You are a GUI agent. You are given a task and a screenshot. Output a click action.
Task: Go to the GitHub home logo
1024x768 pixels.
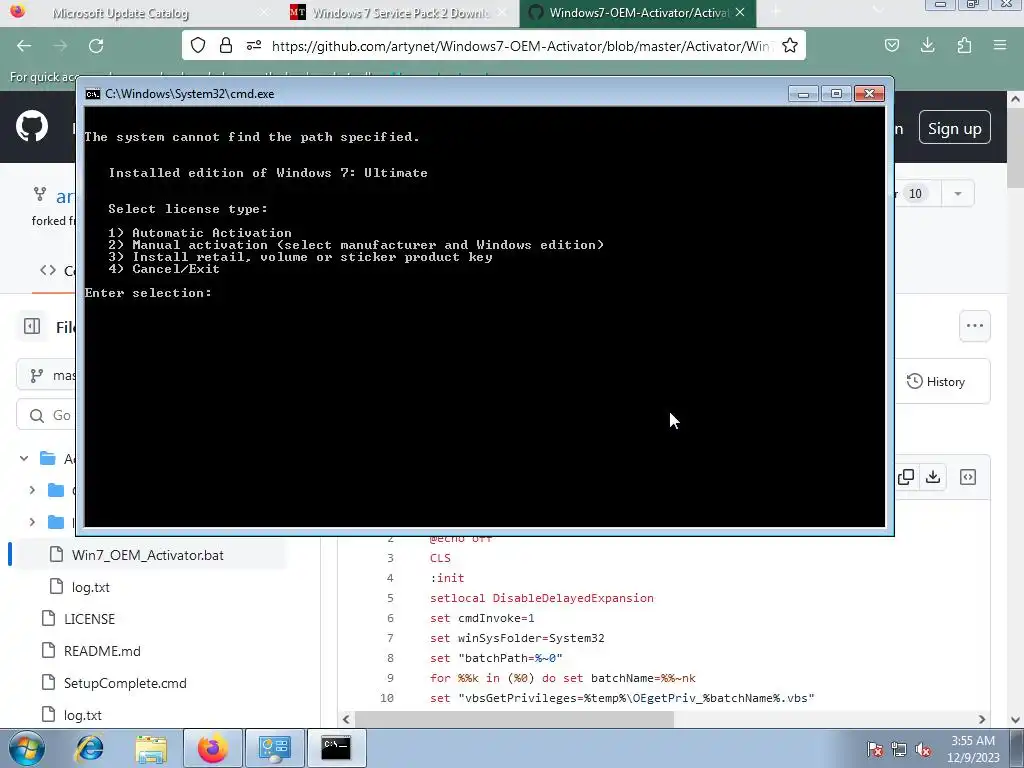pyautogui.click(x=32, y=126)
